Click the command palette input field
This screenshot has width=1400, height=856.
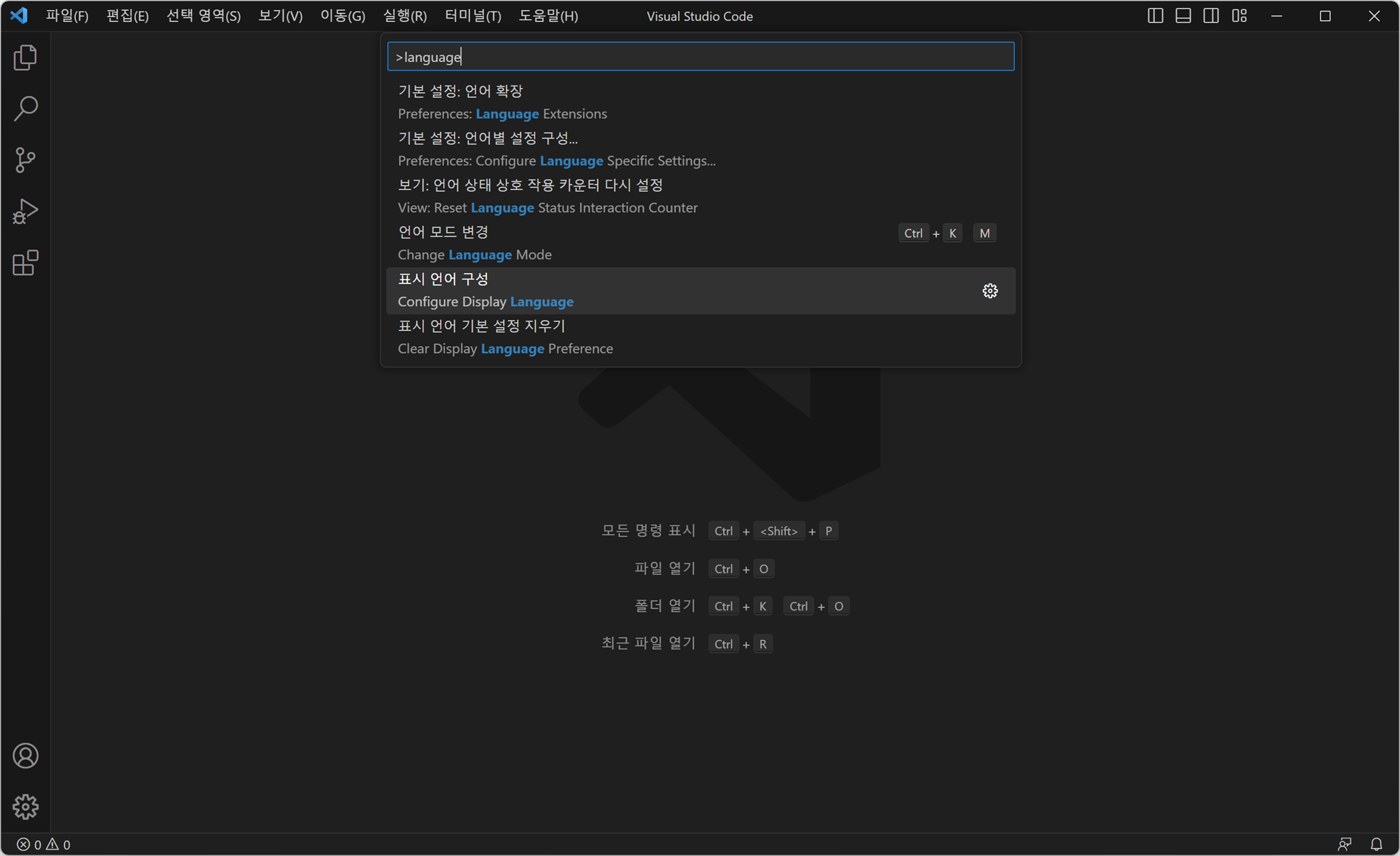[x=700, y=57]
